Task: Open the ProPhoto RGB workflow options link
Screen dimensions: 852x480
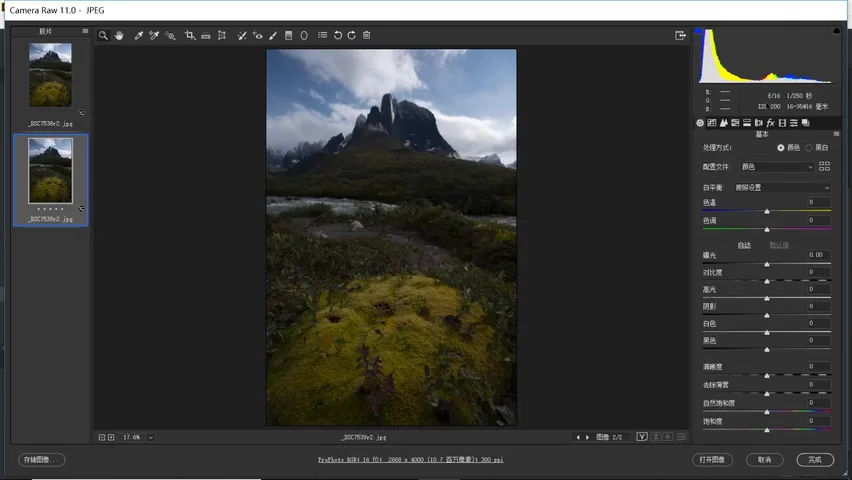Action: [x=411, y=460]
